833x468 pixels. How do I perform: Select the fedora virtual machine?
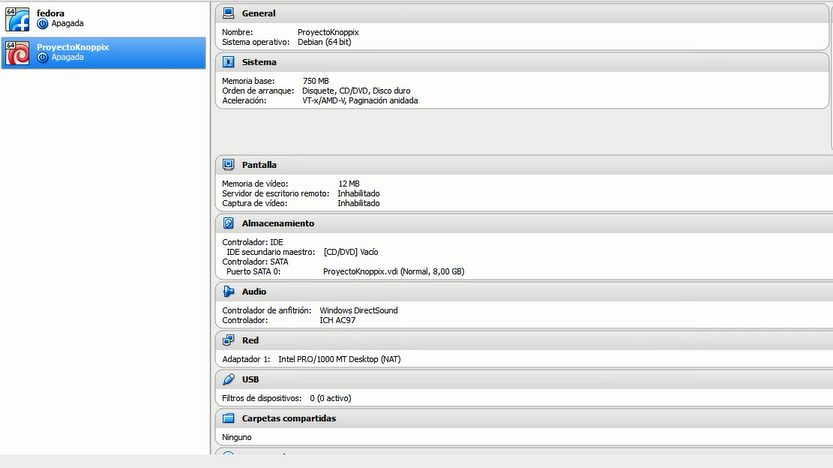(104, 19)
